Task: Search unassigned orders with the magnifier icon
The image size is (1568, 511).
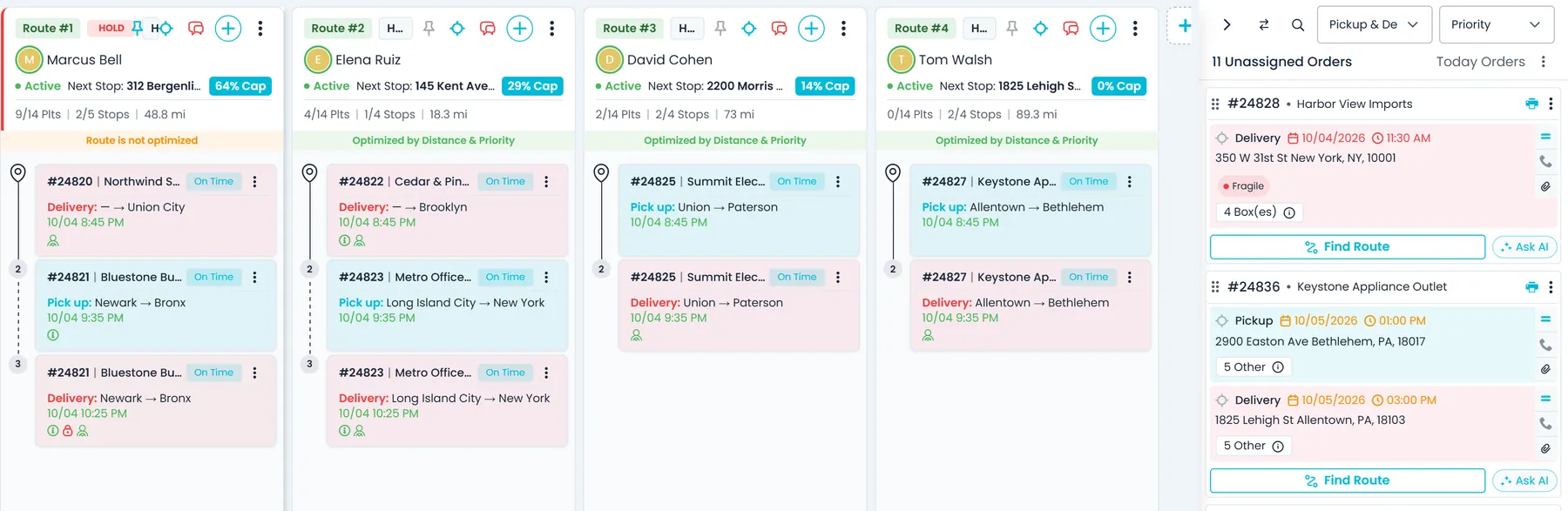Action: [x=1298, y=25]
